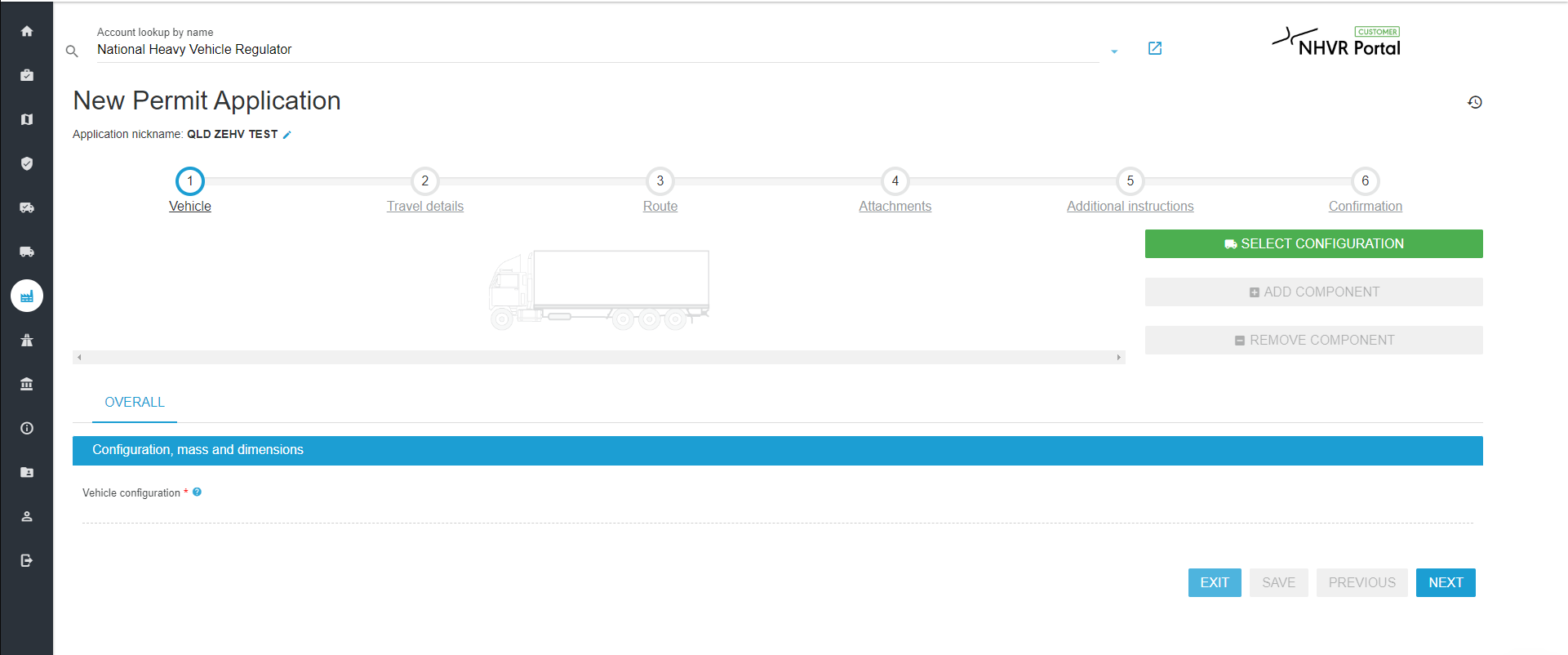The width and height of the screenshot is (1568, 655).
Task: Select the highlighted factory sidebar icon
Action: 27,296
